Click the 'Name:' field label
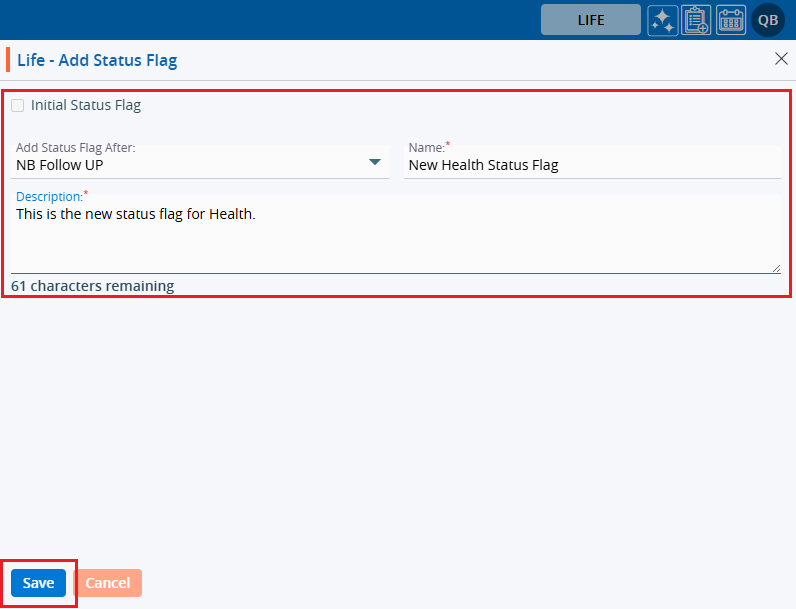This screenshot has height=609, width=796. tap(426, 148)
